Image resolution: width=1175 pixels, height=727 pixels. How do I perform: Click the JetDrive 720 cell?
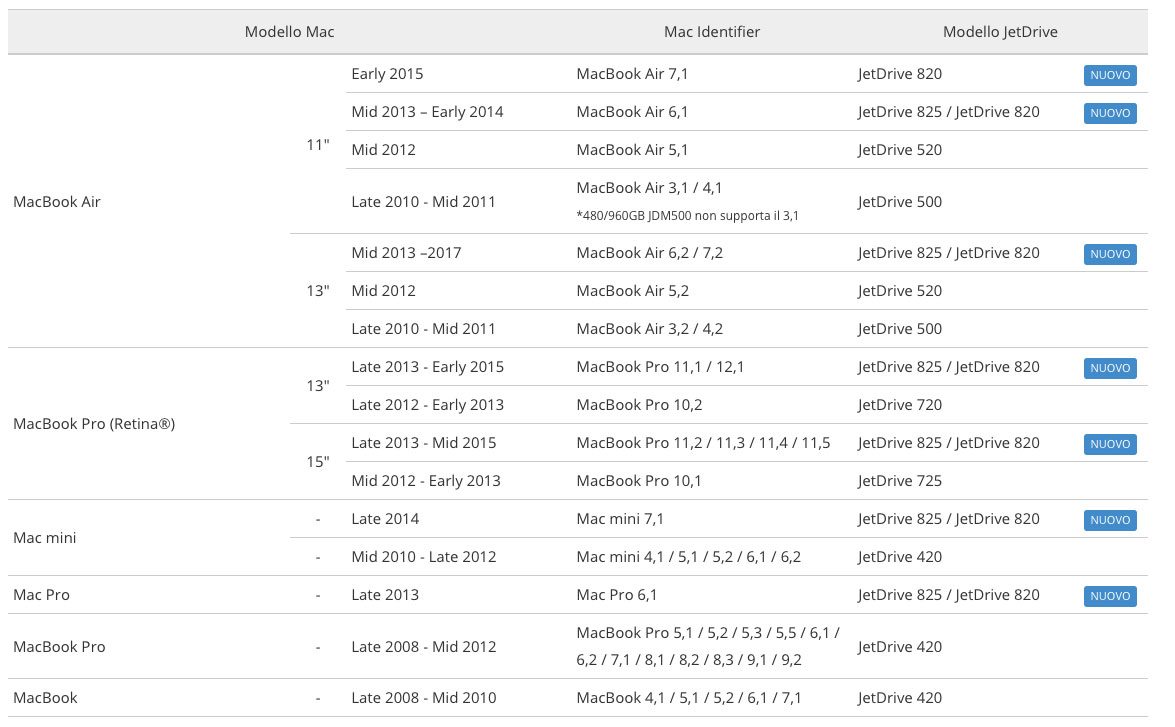coord(899,405)
